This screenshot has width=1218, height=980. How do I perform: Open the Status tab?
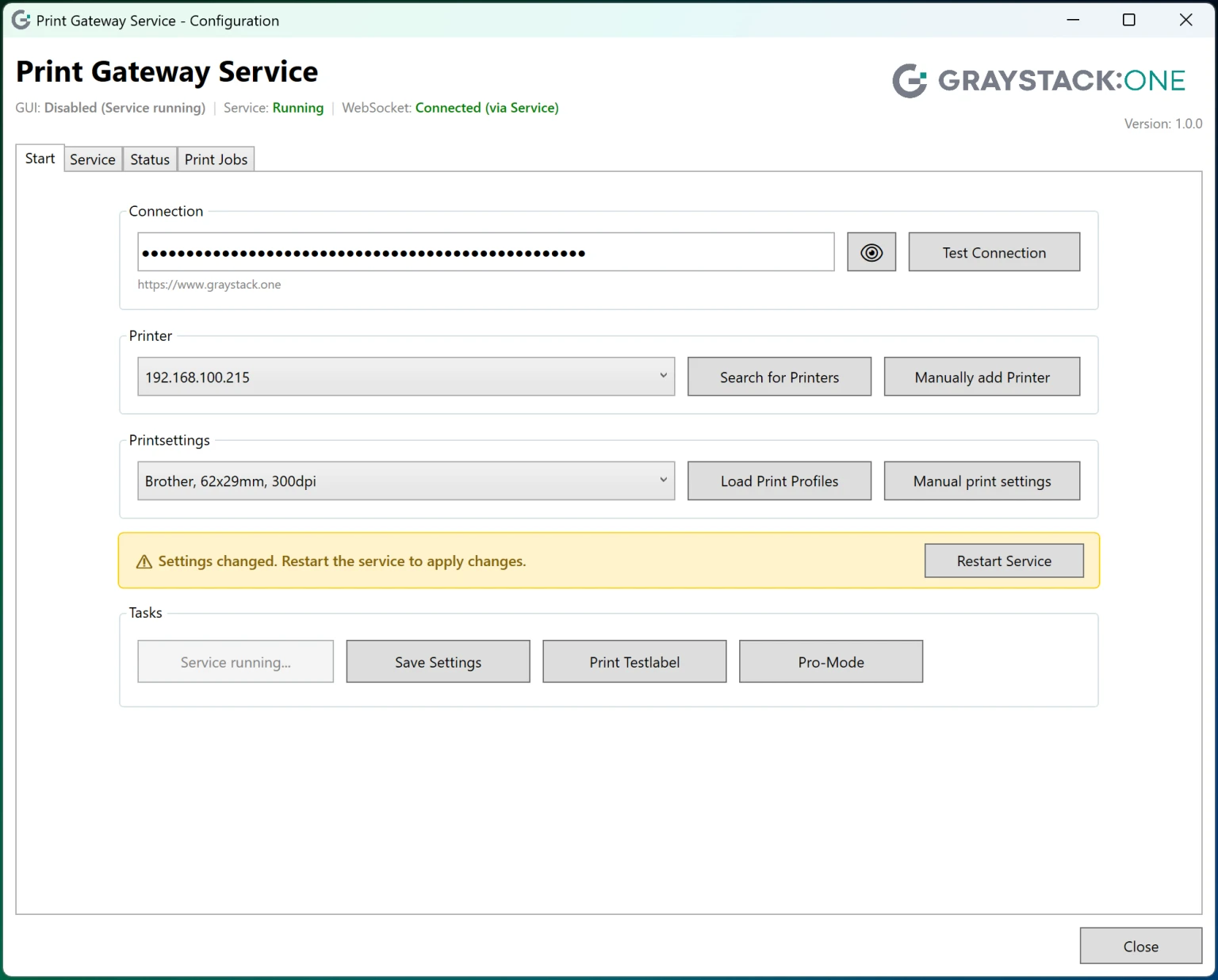150,159
